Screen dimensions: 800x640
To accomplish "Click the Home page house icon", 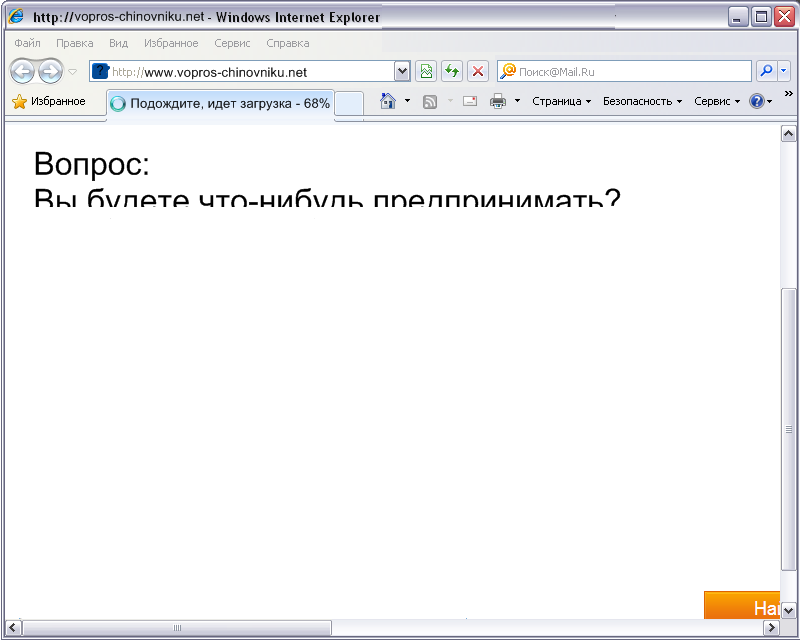I will pos(388,101).
